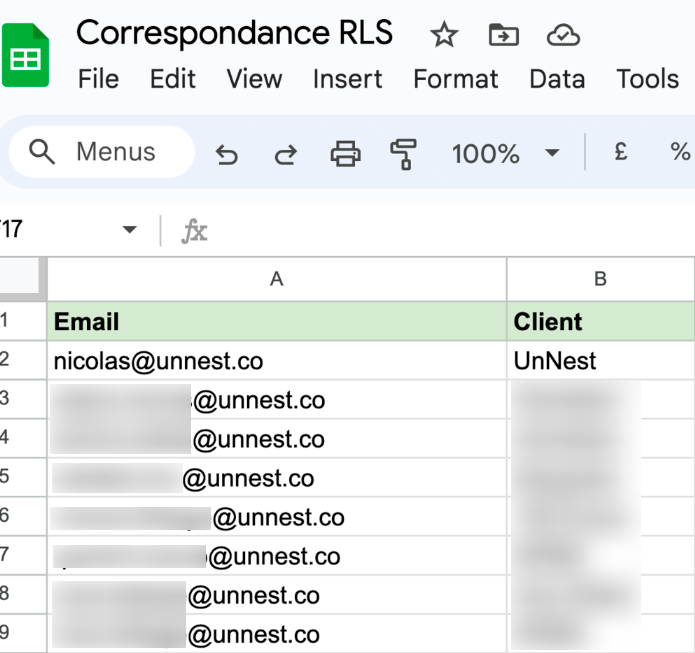Open the File menu

point(98,79)
